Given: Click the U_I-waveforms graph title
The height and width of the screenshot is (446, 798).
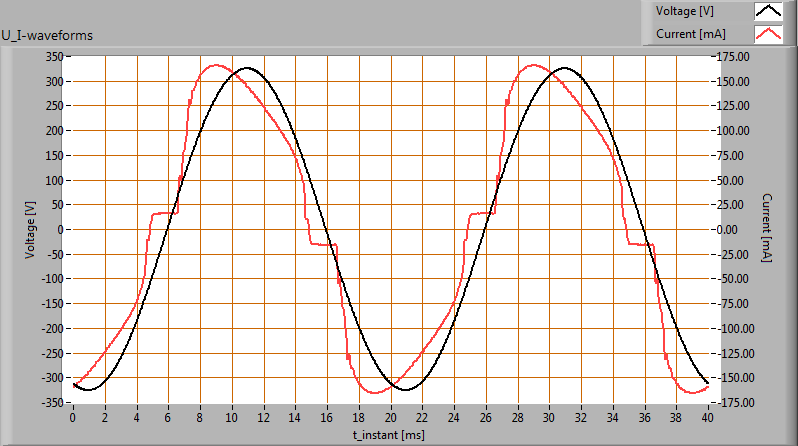Looking at the screenshot, I should (x=48, y=36).
